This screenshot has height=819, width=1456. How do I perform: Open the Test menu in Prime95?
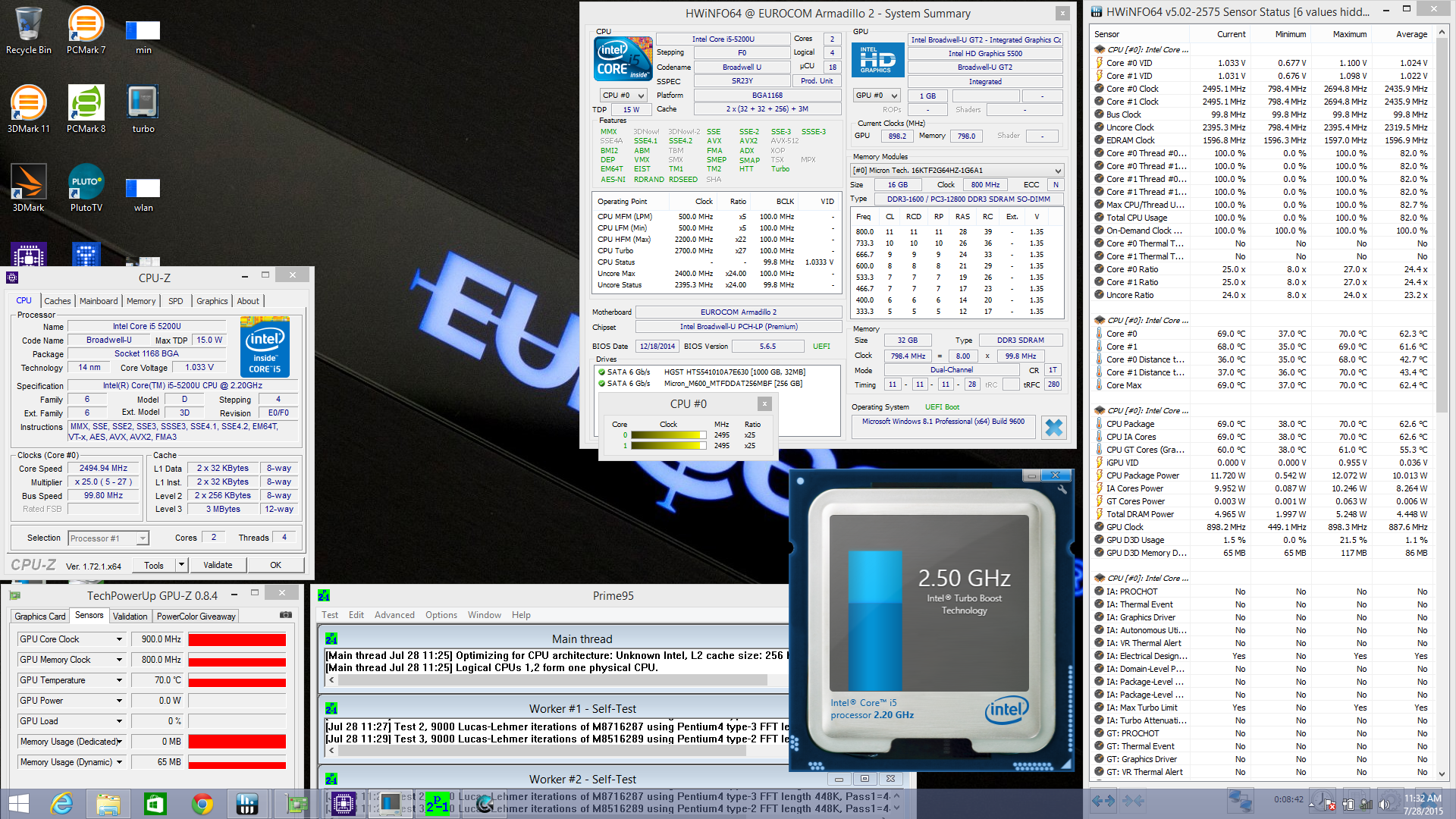330,615
